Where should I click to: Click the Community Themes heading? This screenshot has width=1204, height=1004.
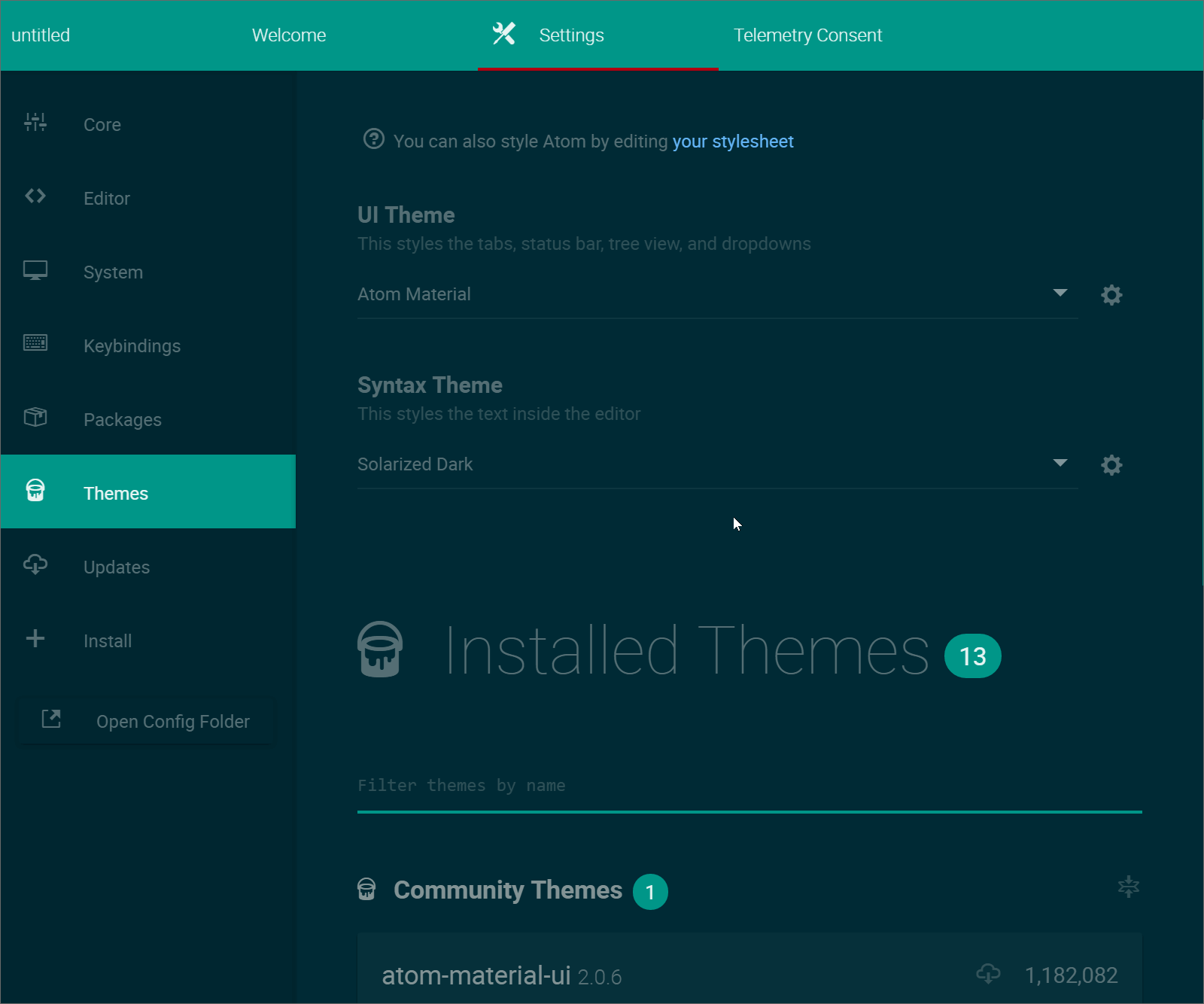pyautogui.click(x=508, y=890)
